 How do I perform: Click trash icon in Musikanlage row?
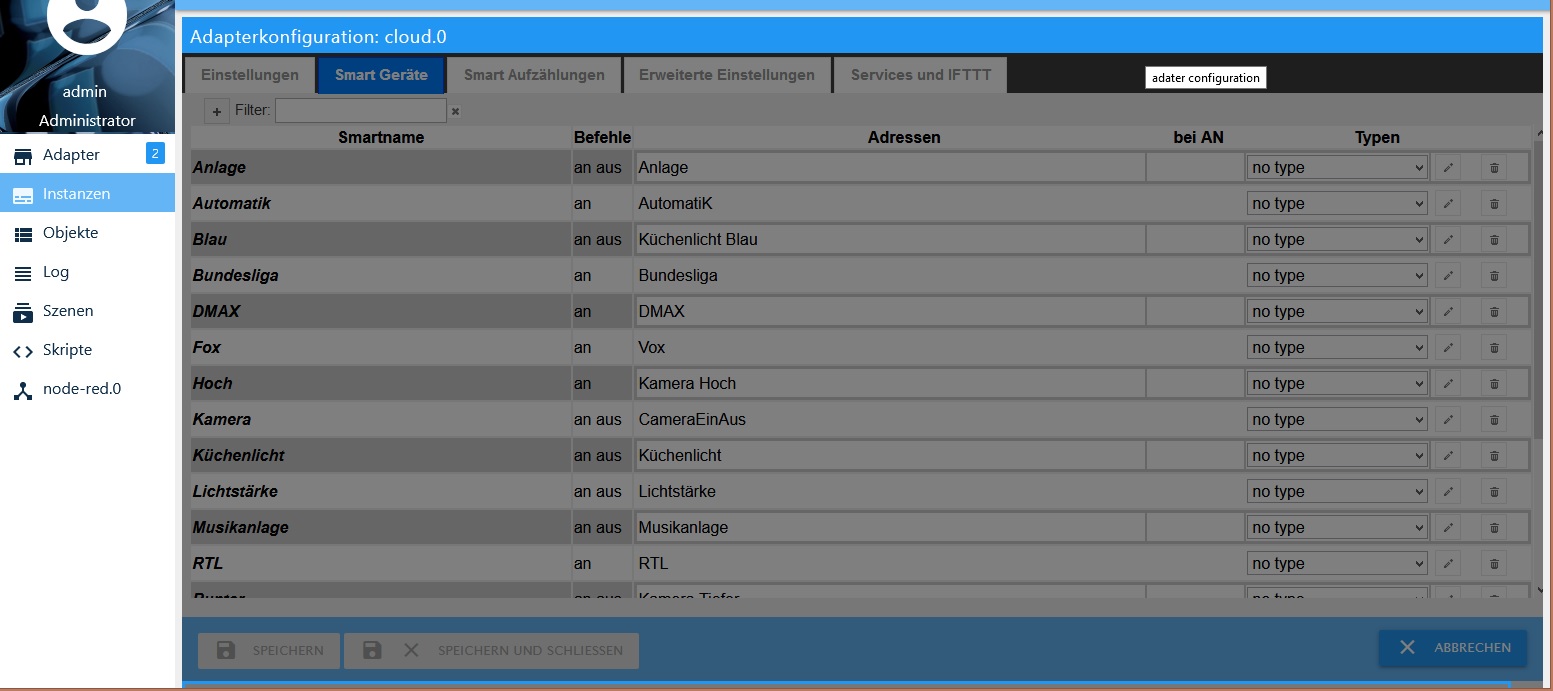[1494, 528]
